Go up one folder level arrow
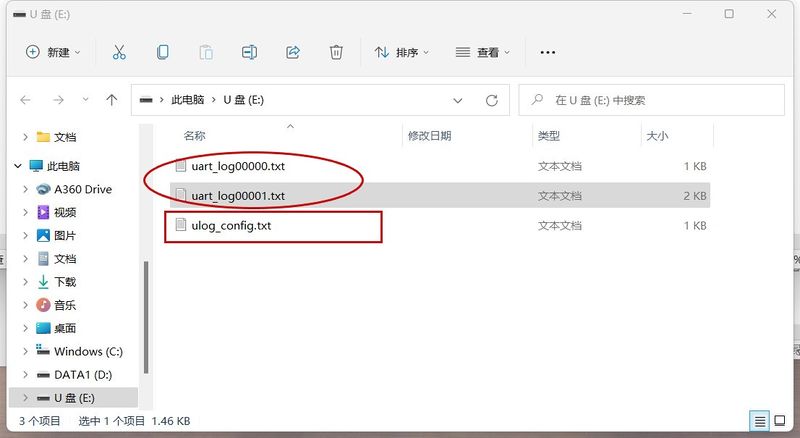 pos(112,100)
